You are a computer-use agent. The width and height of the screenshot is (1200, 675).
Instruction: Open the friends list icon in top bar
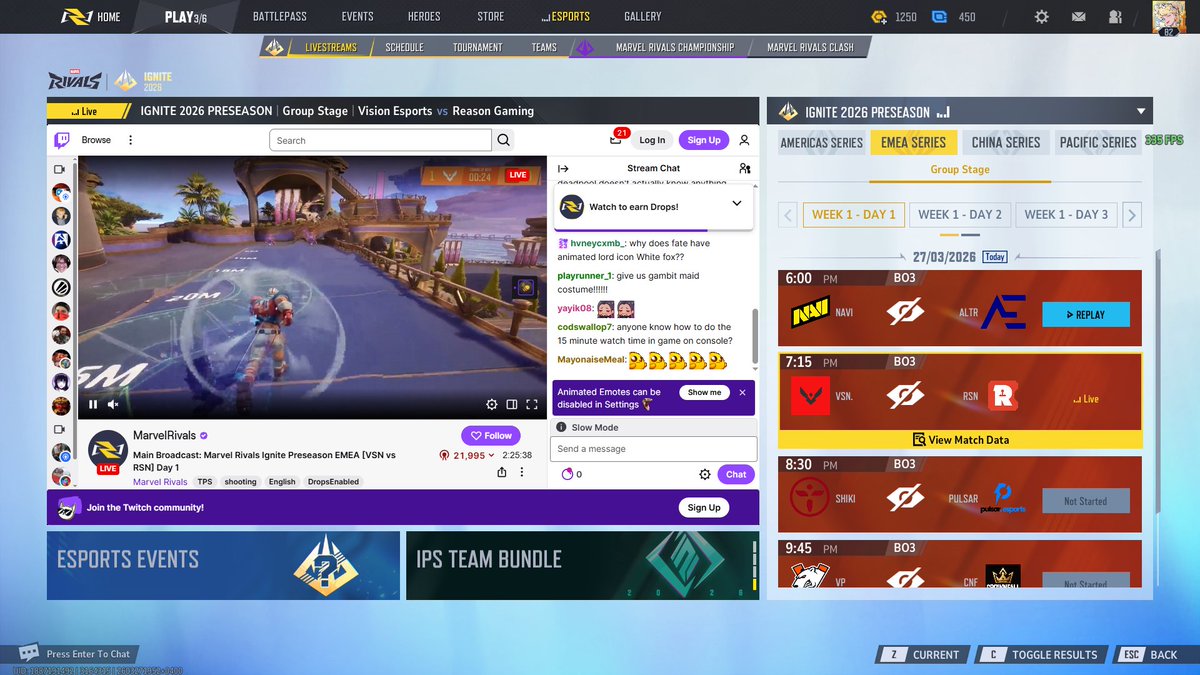tap(1115, 17)
